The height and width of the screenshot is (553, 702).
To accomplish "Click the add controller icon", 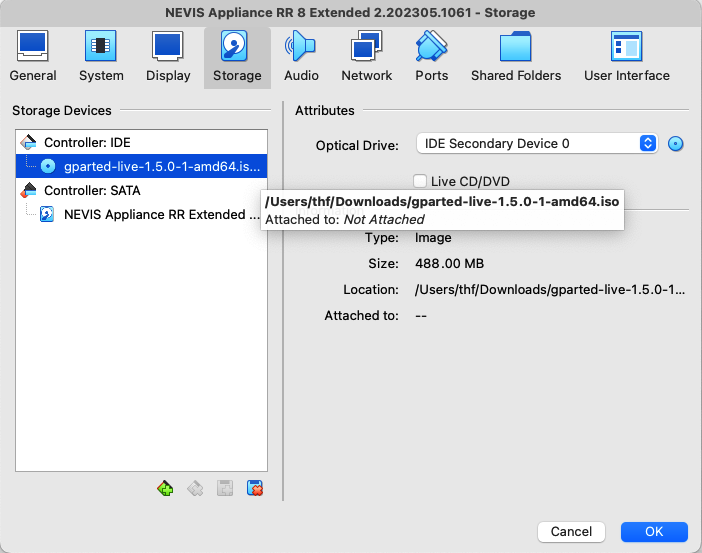I will [166, 488].
